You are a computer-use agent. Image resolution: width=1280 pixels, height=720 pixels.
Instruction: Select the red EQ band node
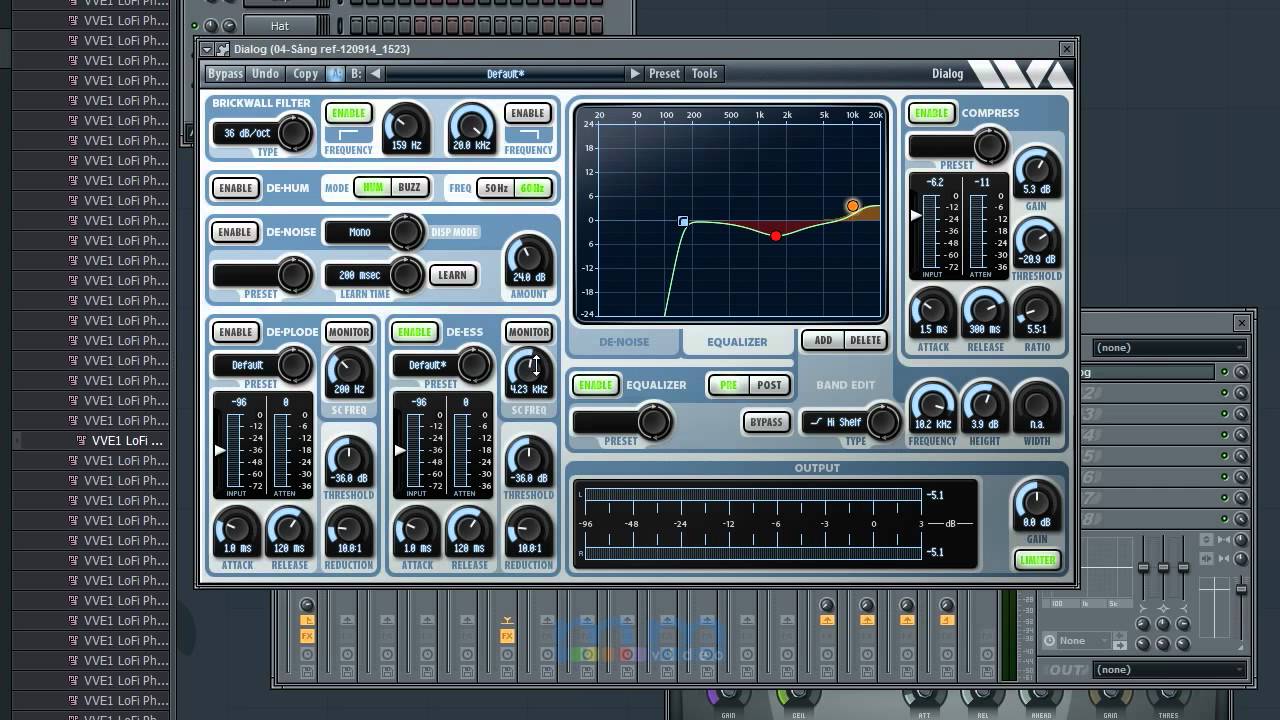point(776,236)
